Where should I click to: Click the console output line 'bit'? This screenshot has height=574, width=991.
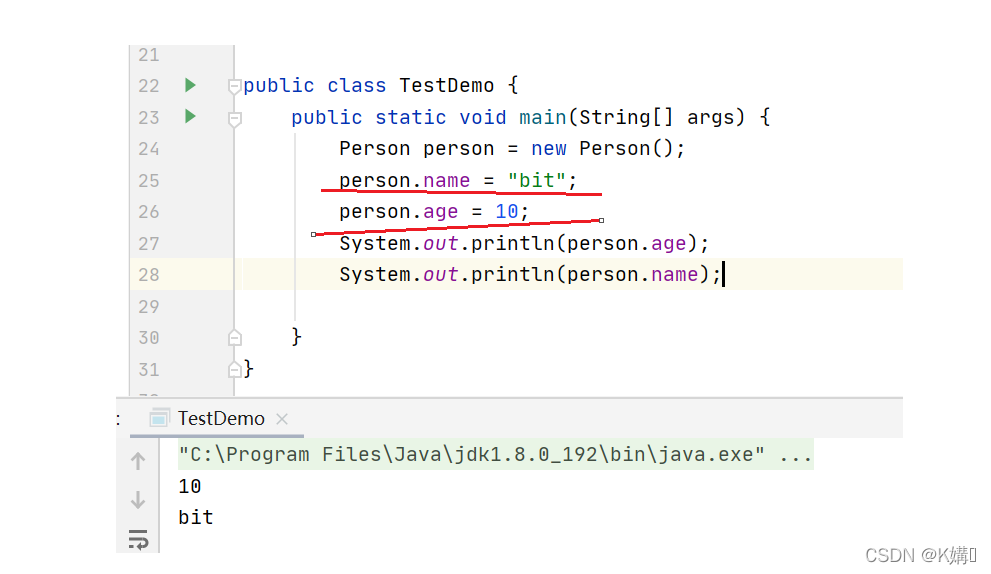pos(196,517)
